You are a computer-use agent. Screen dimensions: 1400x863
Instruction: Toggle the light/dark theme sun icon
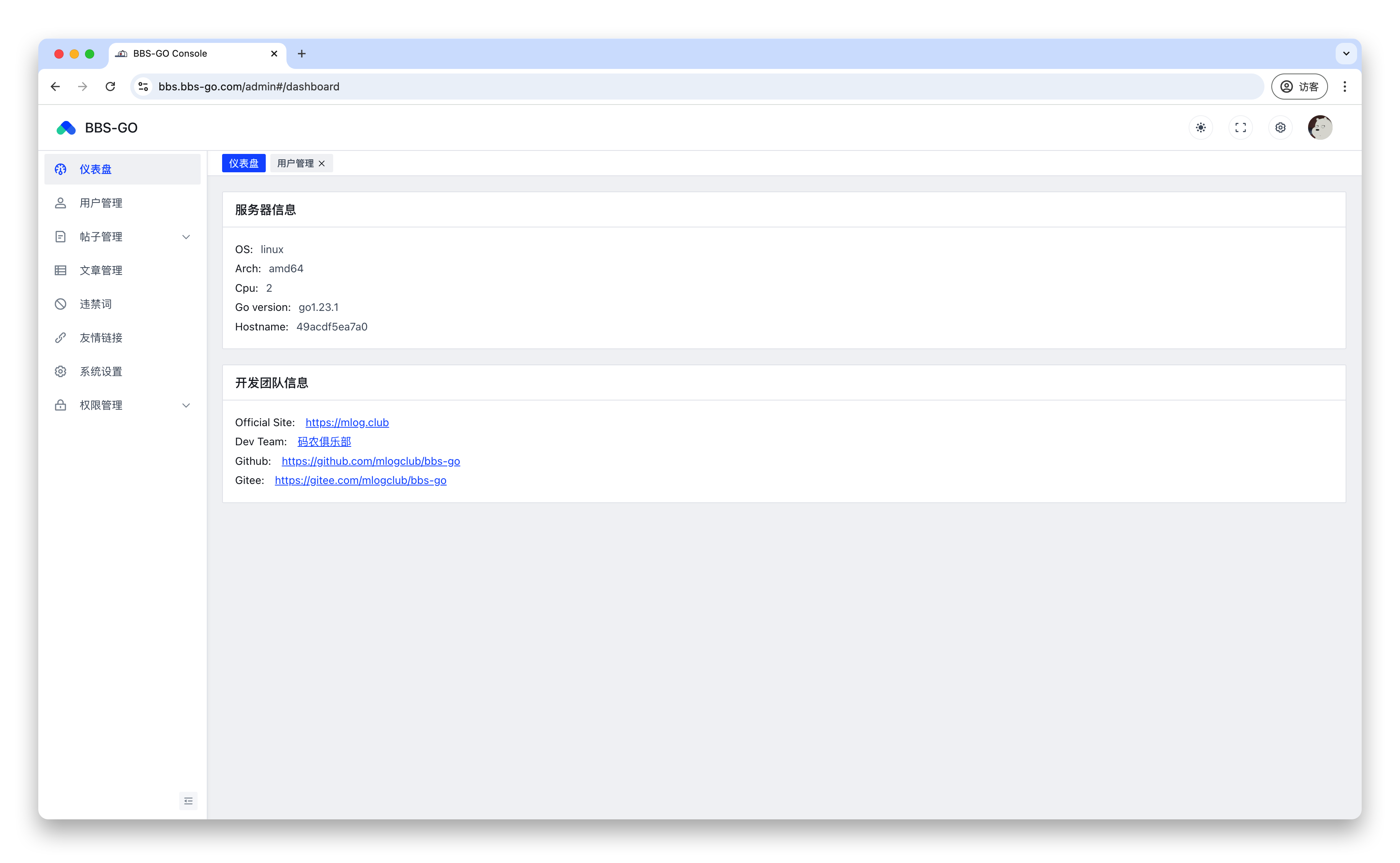coord(1201,127)
